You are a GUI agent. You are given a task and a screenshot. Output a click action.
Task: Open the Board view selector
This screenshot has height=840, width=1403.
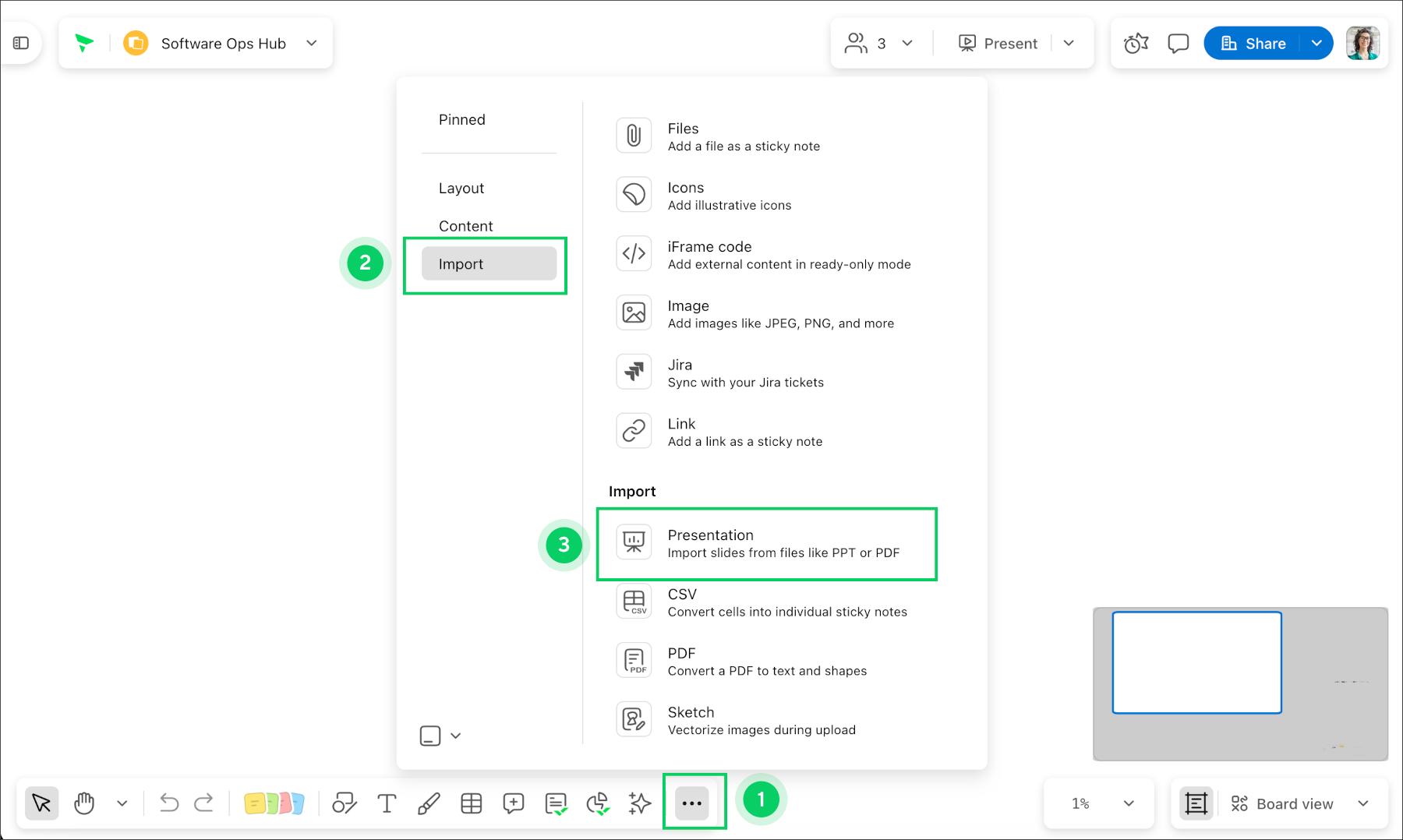(1299, 803)
